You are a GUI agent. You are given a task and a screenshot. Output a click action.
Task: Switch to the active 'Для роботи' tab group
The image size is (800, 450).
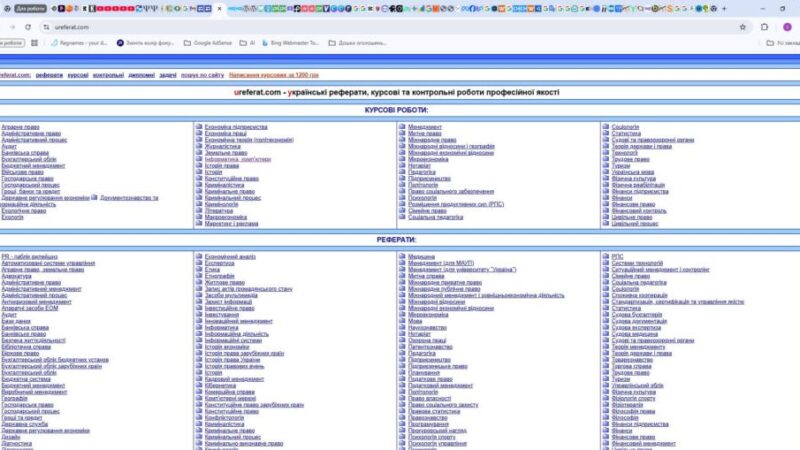coord(30,9)
